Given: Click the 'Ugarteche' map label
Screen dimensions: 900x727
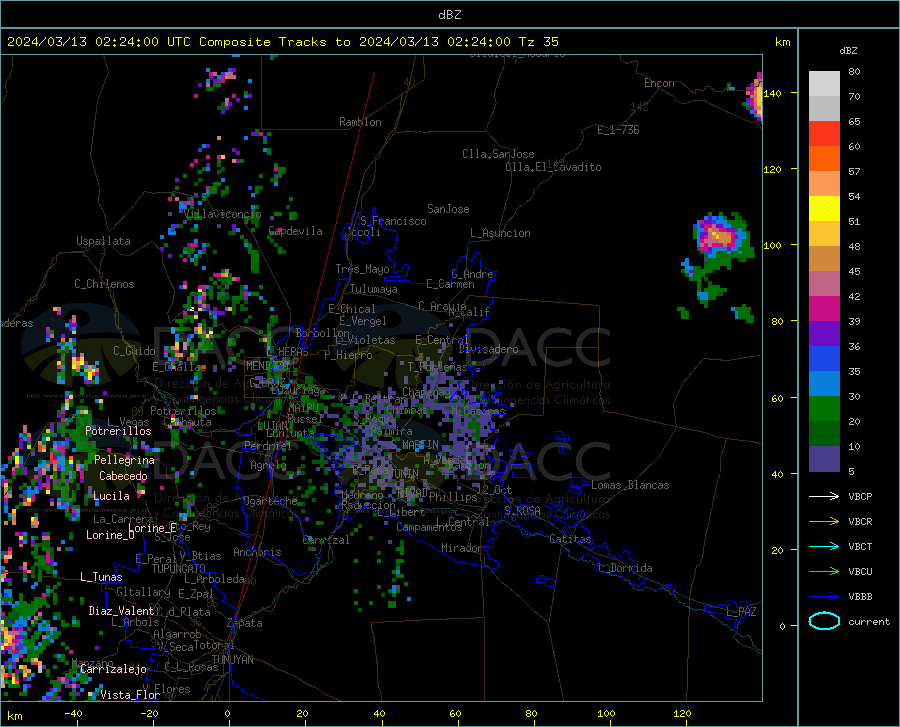Looking at the screenshot, I should 270,500.
